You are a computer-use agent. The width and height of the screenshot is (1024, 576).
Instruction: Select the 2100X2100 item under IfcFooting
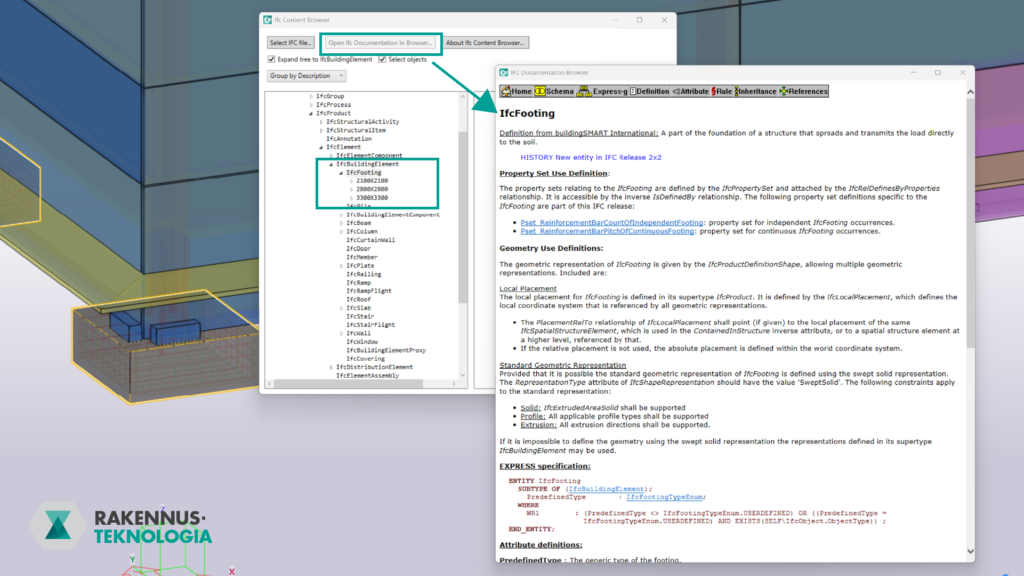point(372,182)
